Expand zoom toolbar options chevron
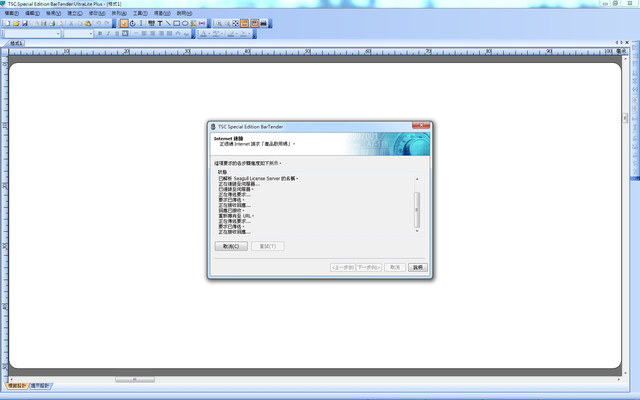This screenshot has width=640, height=400. coord(270,24)
